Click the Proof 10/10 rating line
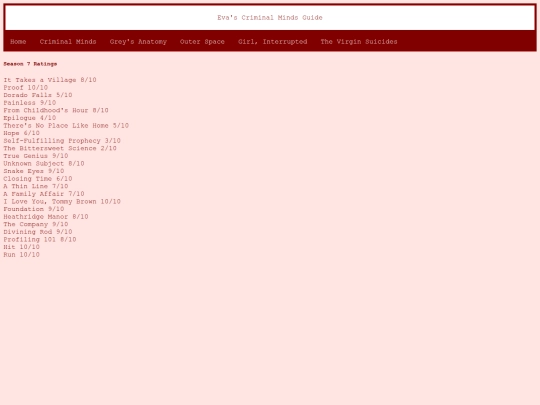This screenshot has height=405, width=540. click(x=25, y=87)
